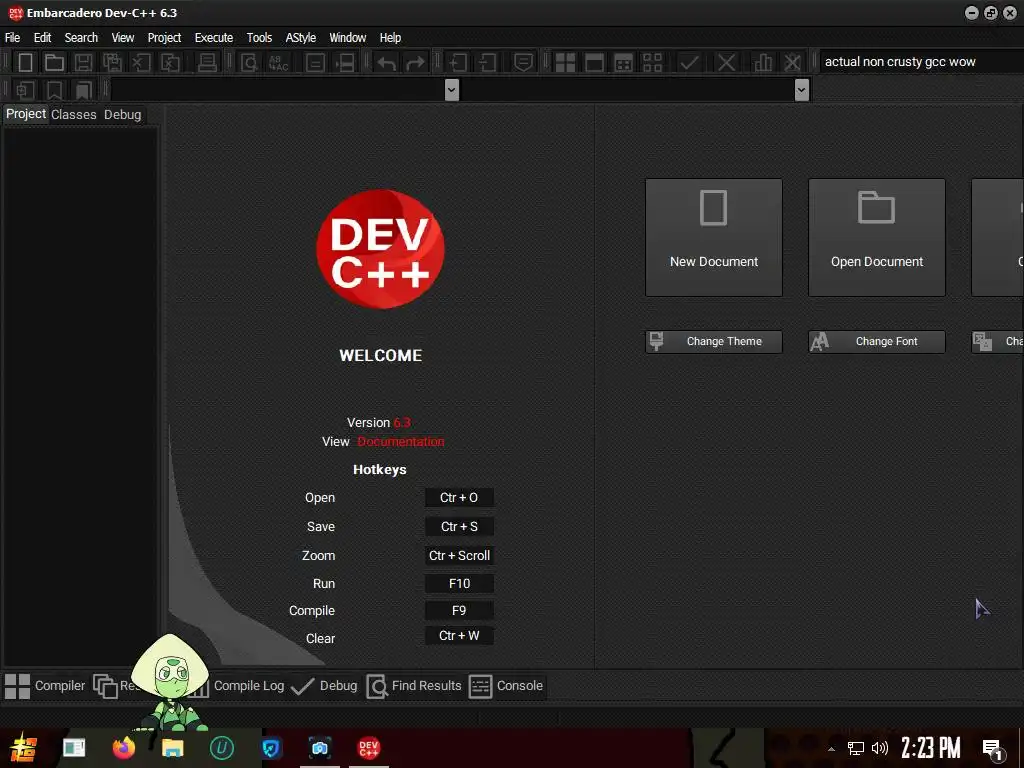Open the Edit menu
This screenshot has height=768, width=1024.
(x=42, y=38)
